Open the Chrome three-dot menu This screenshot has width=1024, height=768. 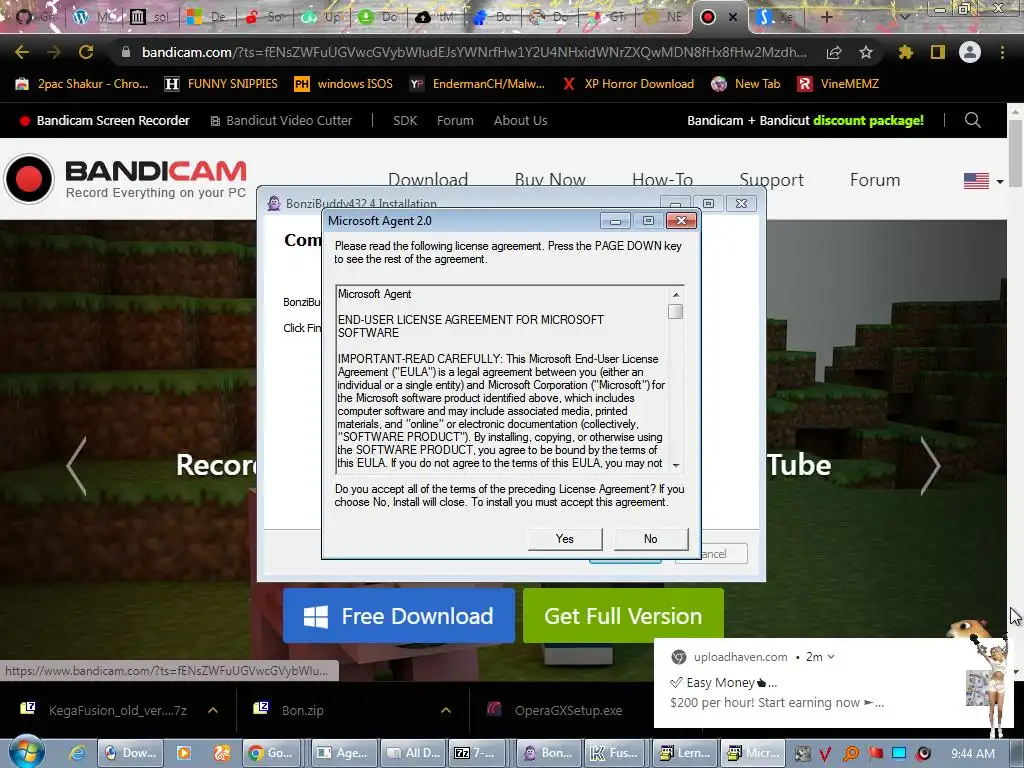1002,52
